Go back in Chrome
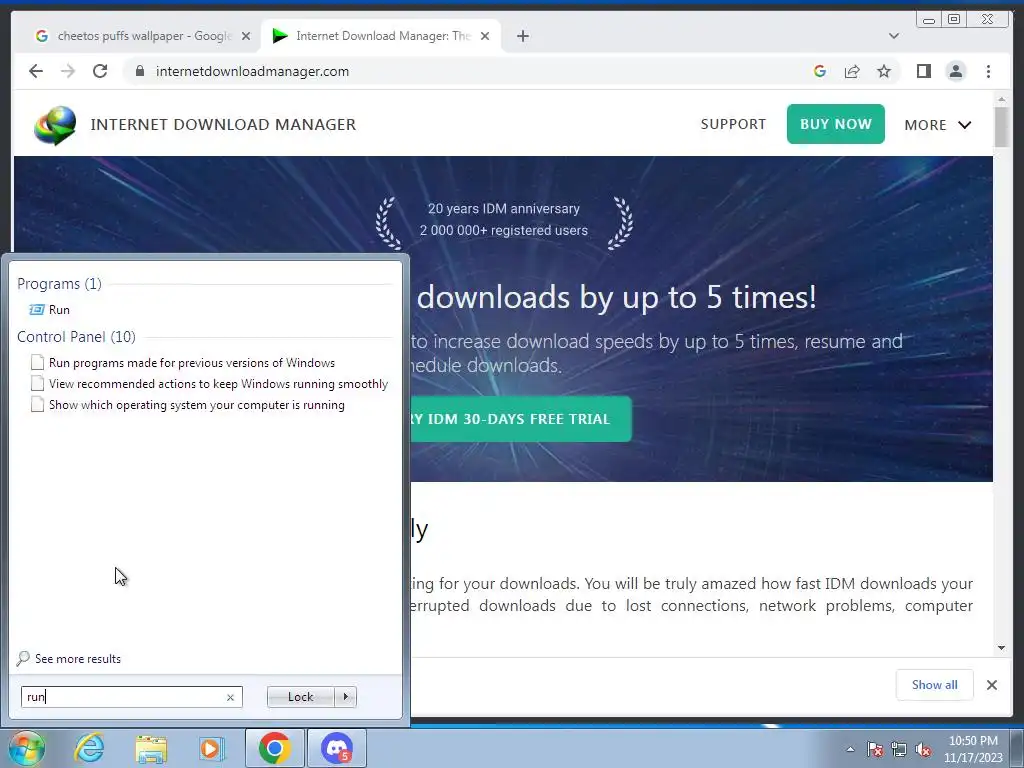The height and width of the screenshot is (768, 1024). [36, 71]
